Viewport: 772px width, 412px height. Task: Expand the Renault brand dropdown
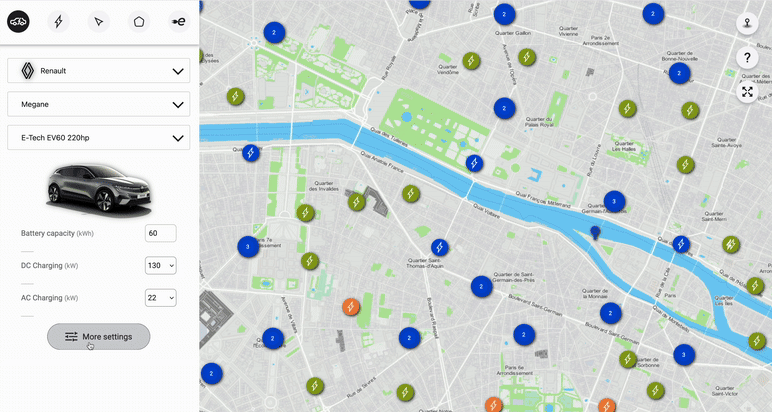pos(98,71)
